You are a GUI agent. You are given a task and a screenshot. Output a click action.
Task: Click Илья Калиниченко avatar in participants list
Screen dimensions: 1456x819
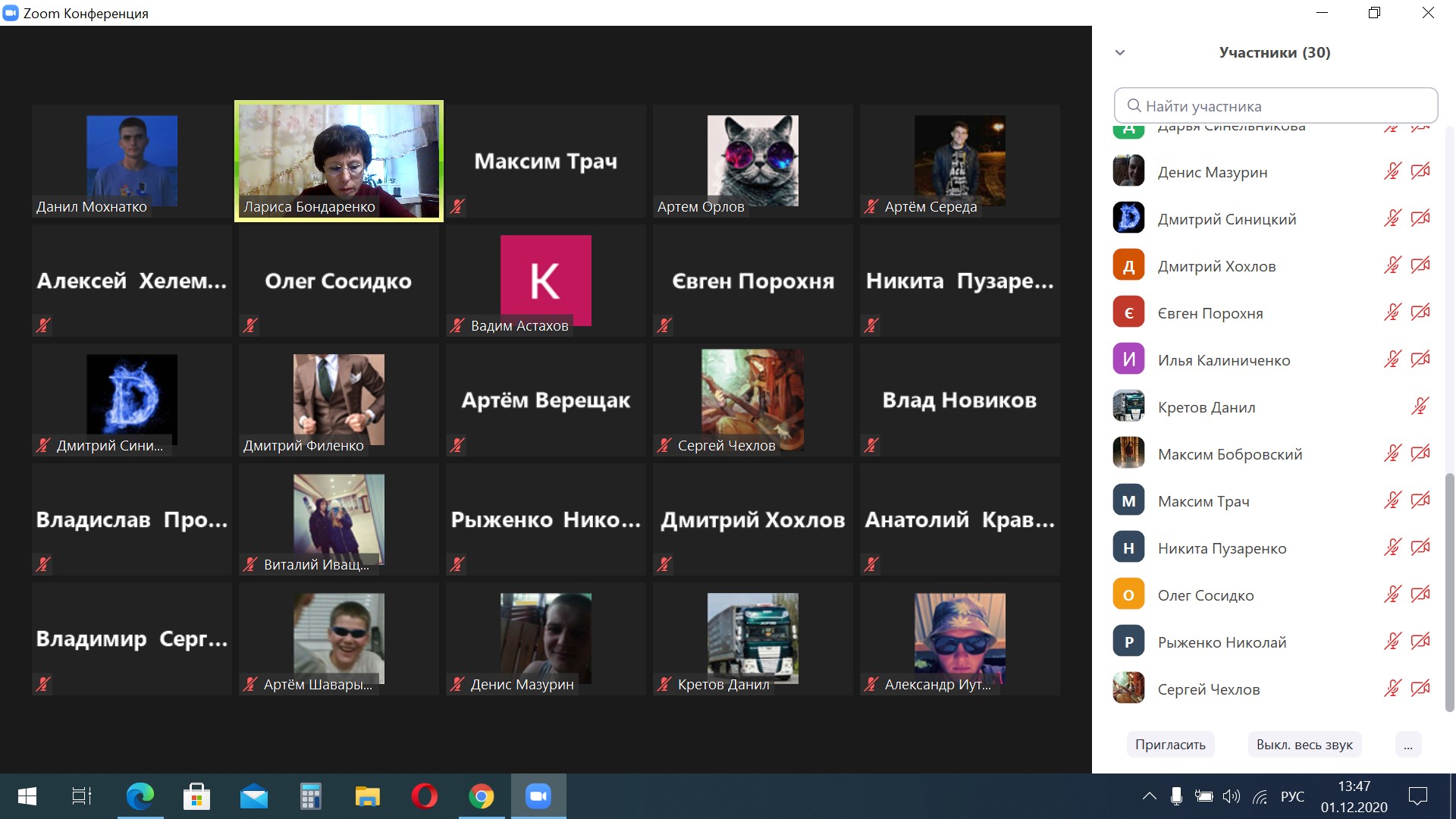[x=1128, y=359]
